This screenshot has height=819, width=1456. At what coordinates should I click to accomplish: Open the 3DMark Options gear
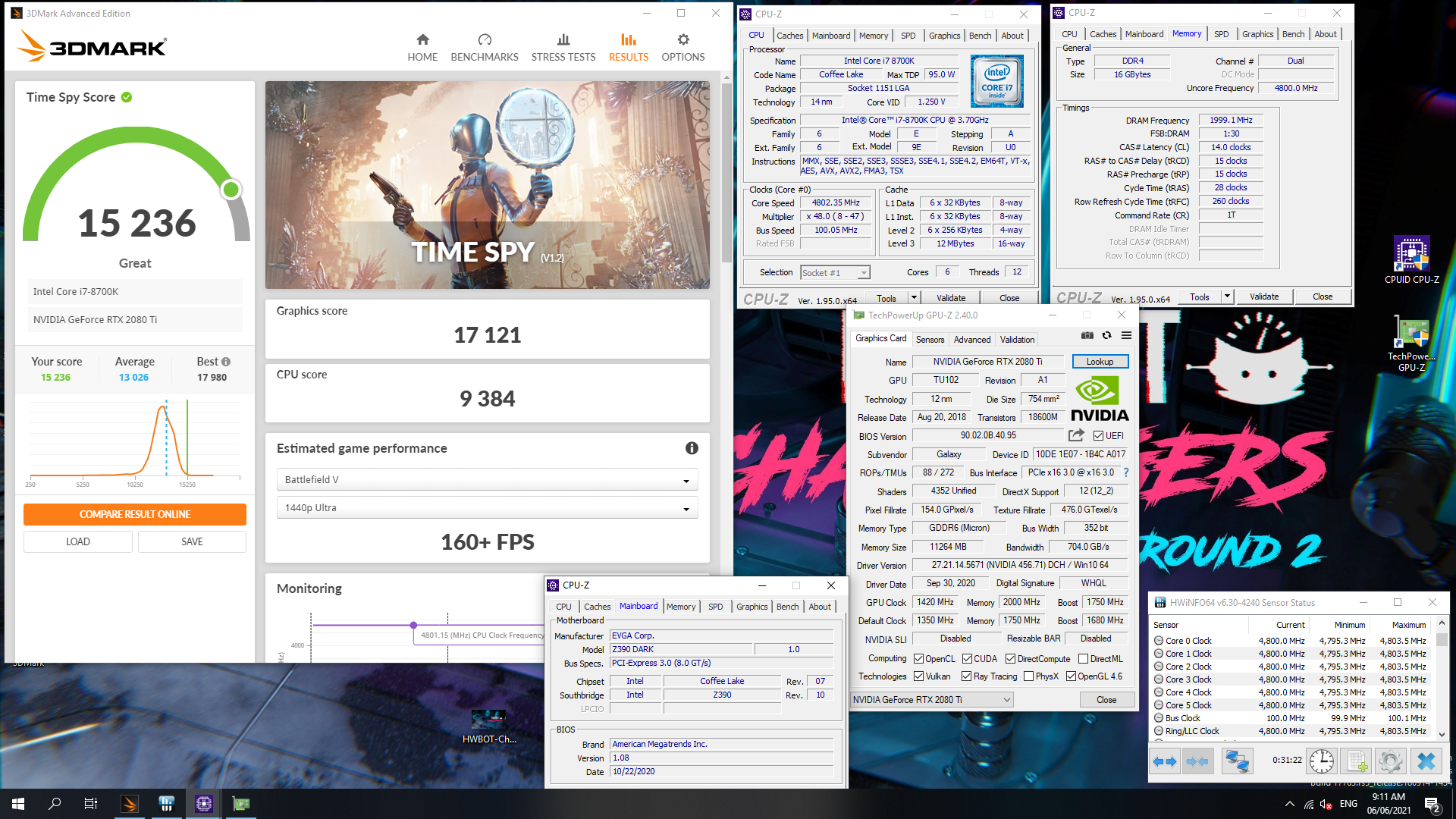(683, 47)
